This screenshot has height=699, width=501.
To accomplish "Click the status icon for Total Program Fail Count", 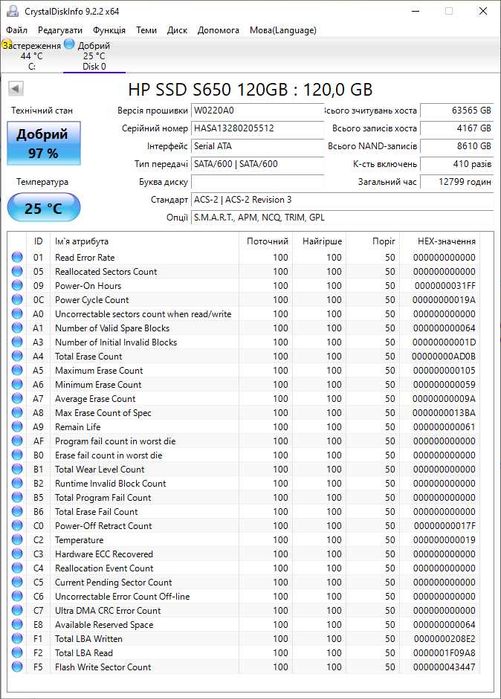I will (x=17, y=497).
